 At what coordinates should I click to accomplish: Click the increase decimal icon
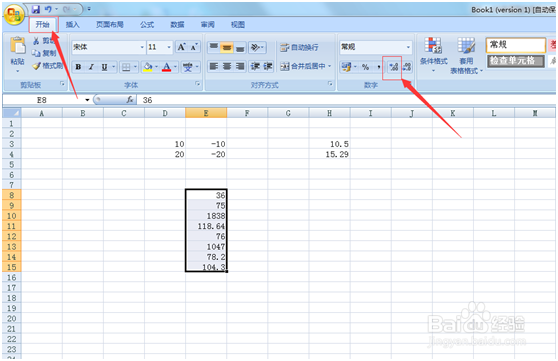point(393,67)
